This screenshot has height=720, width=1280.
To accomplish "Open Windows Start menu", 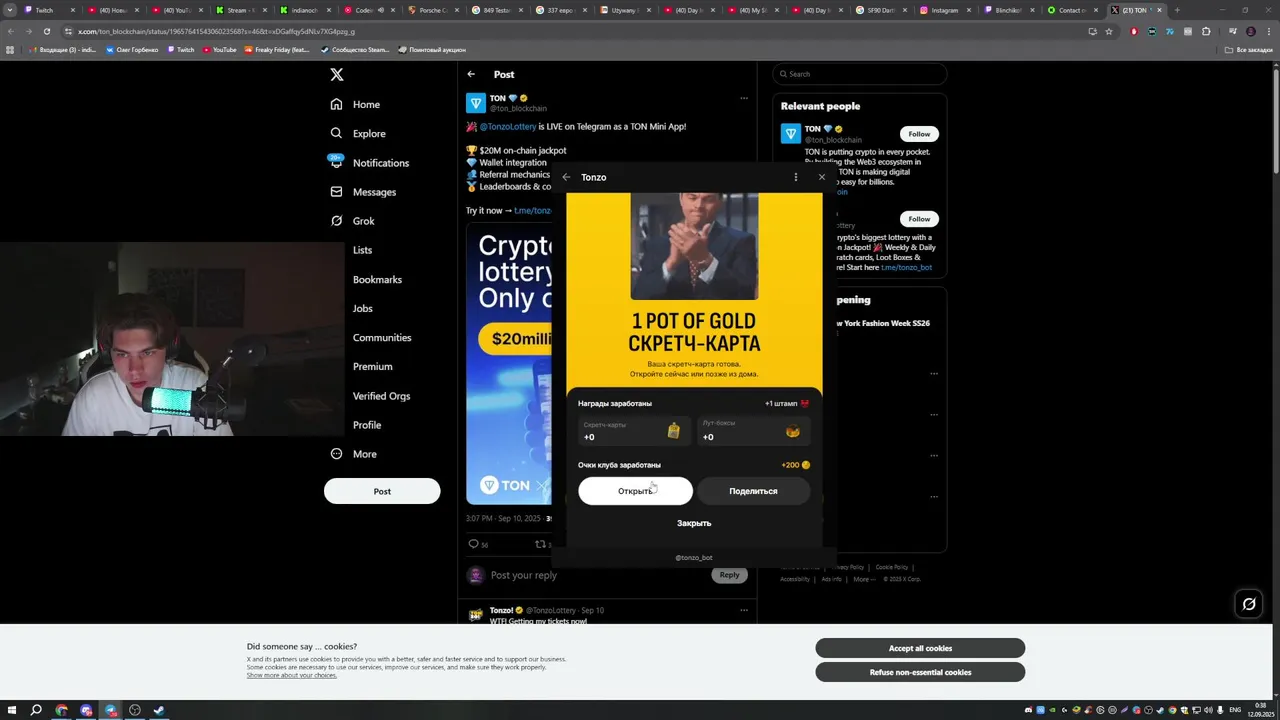I will click(11, 710).
